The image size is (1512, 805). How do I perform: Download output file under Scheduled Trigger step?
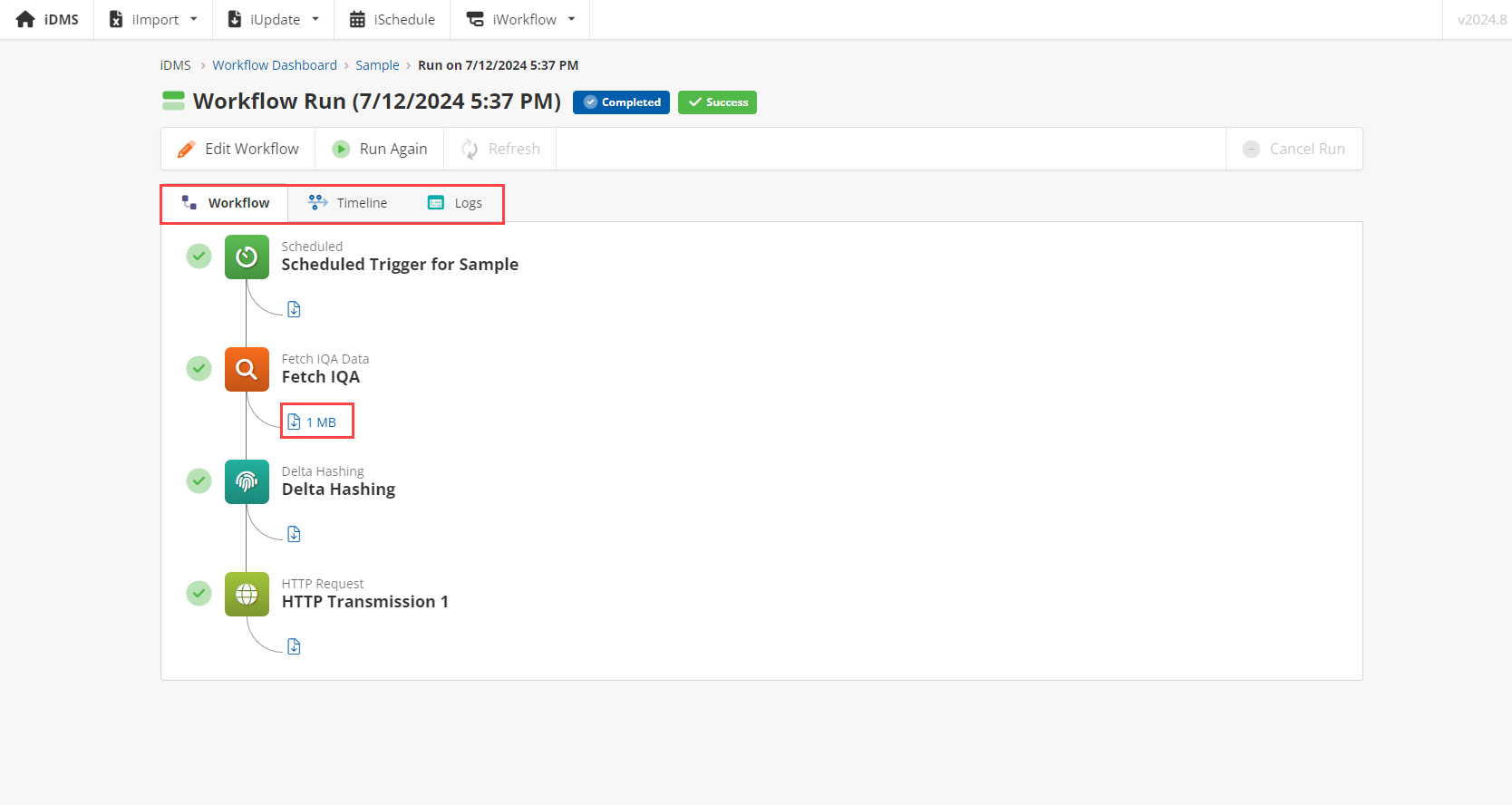coord(294,309)
